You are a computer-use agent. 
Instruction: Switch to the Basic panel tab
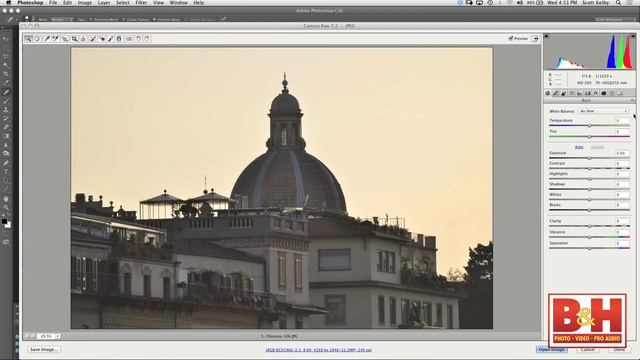coord(548,93)
